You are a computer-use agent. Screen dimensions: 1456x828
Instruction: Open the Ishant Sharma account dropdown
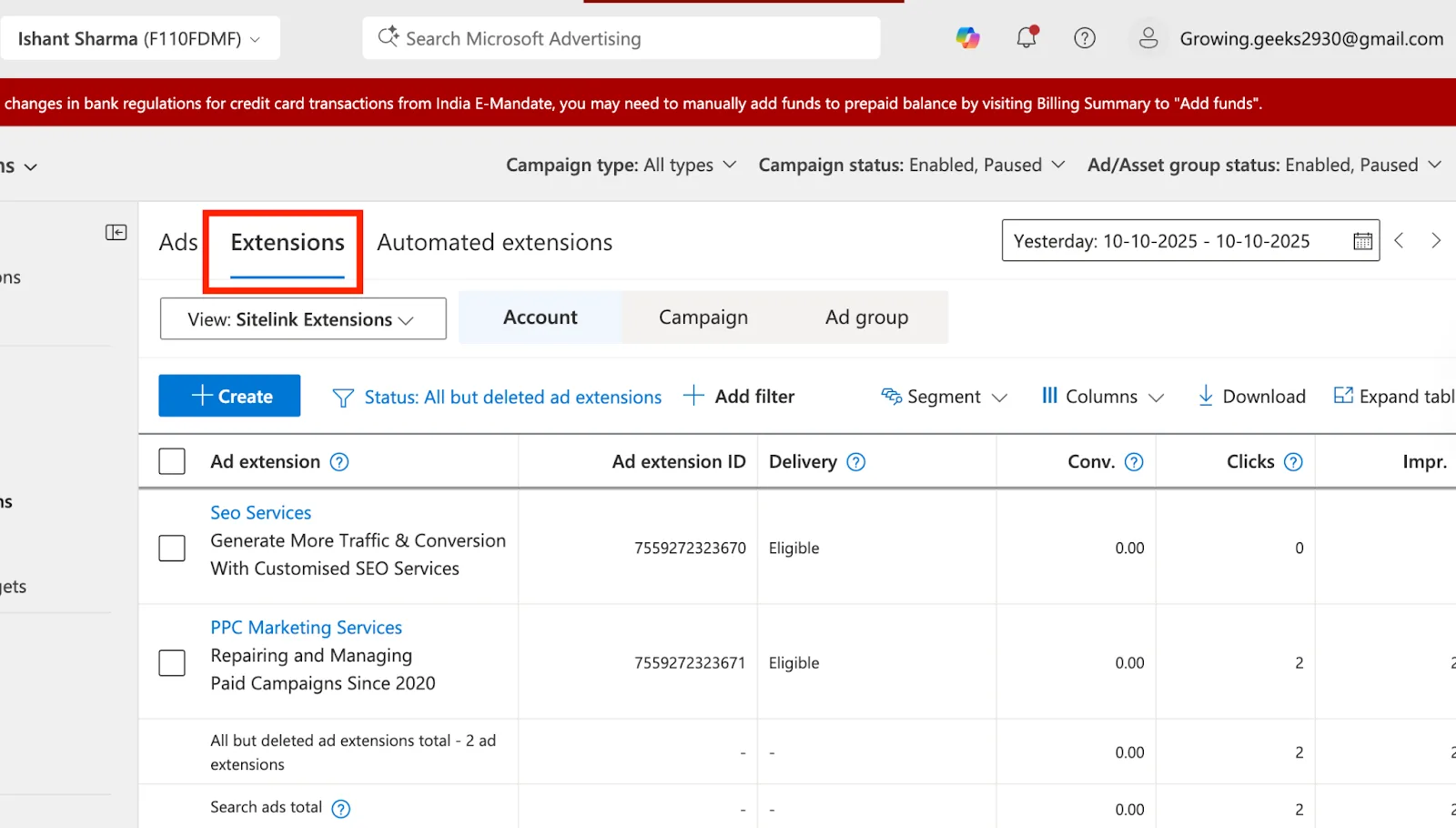click(x=140, y=39)
